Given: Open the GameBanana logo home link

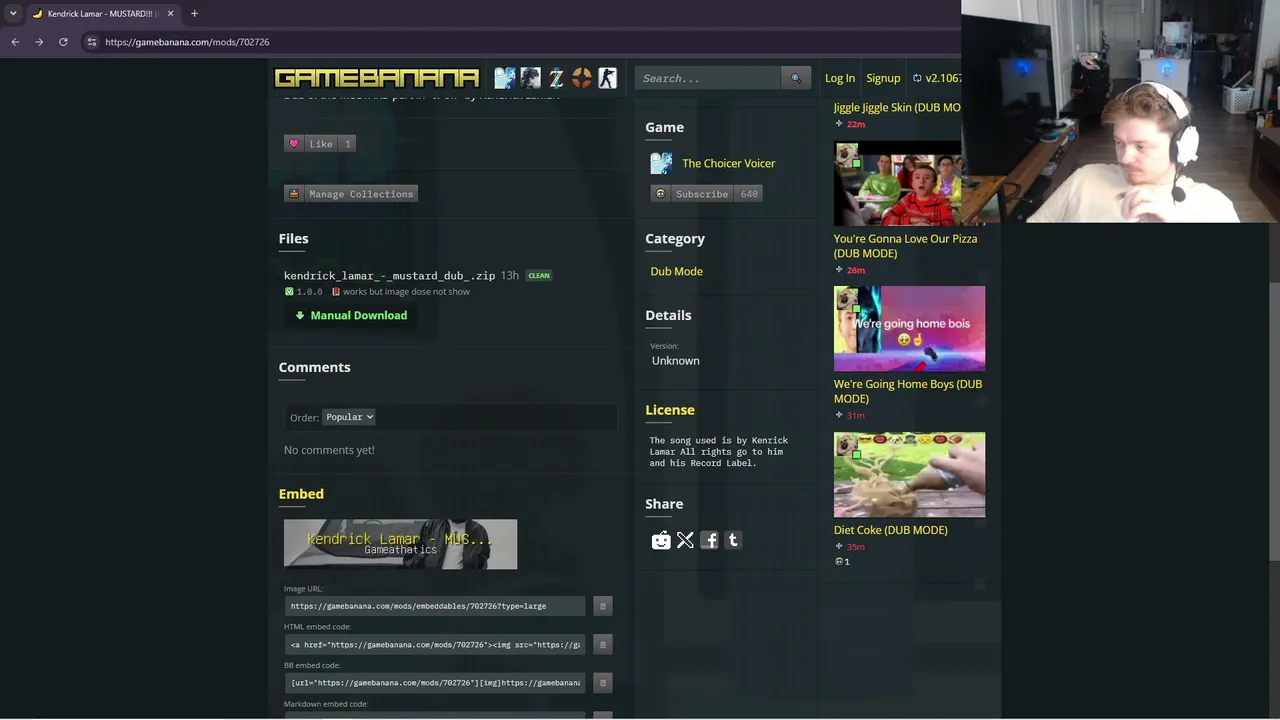Looking at the screenshot, I should click(377, 78).
